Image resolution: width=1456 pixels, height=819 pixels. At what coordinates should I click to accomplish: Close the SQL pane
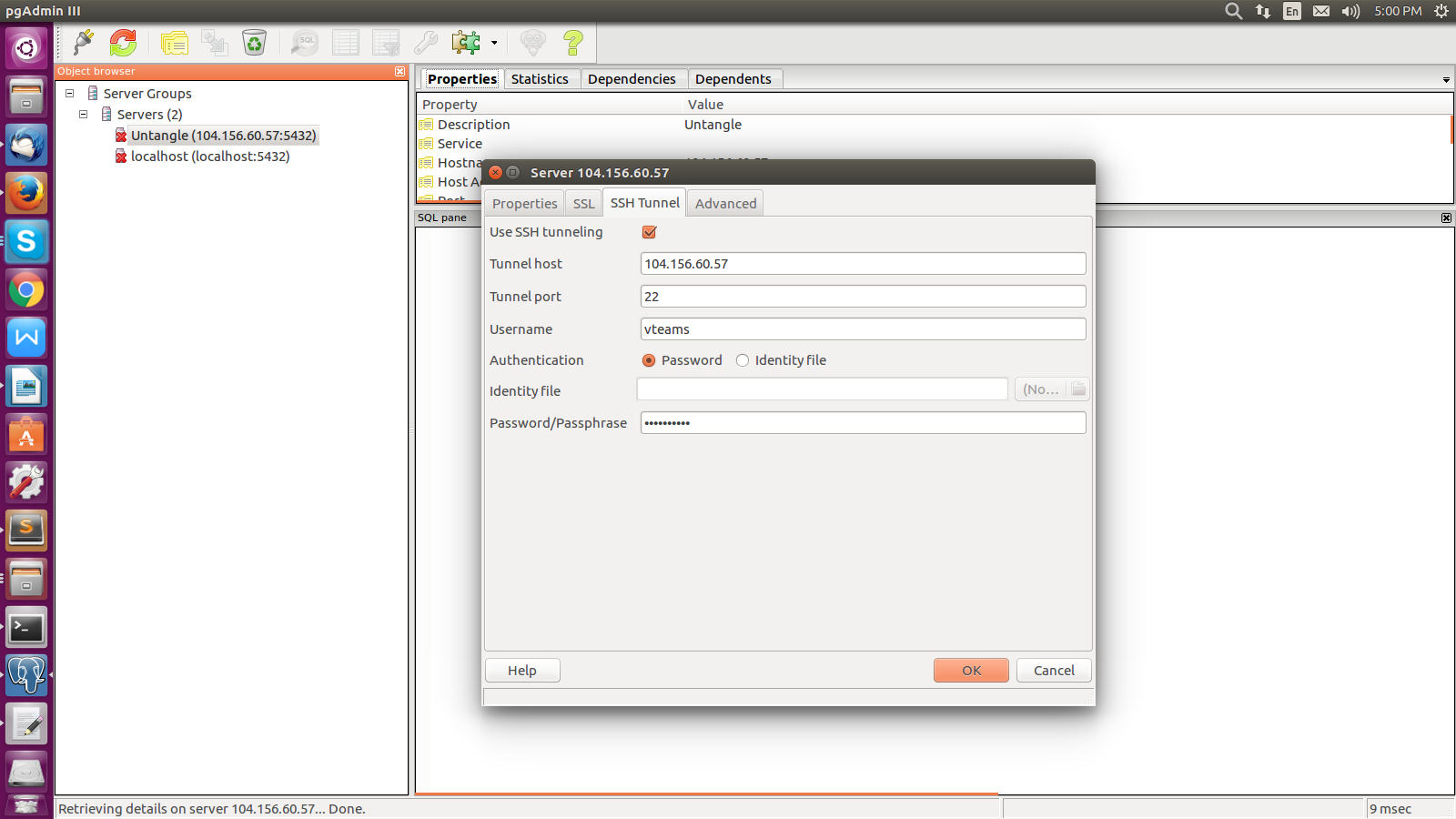[1446, 217]
